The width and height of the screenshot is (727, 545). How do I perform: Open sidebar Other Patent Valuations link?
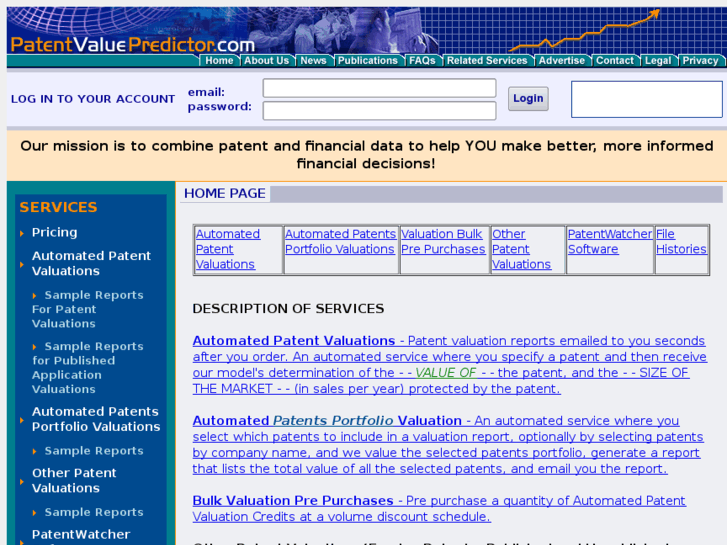coord(74,481)
